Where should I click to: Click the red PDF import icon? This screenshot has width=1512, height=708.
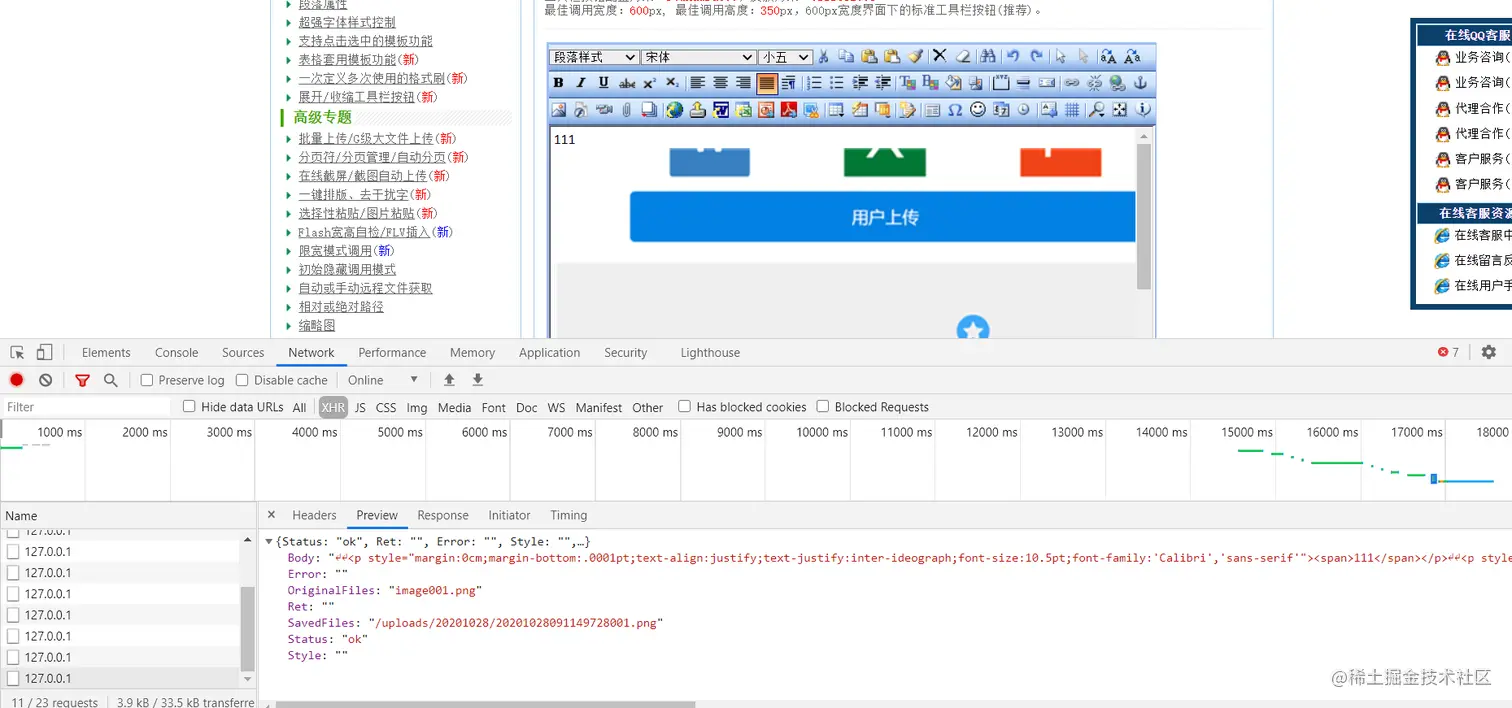(x=789, y=110)
